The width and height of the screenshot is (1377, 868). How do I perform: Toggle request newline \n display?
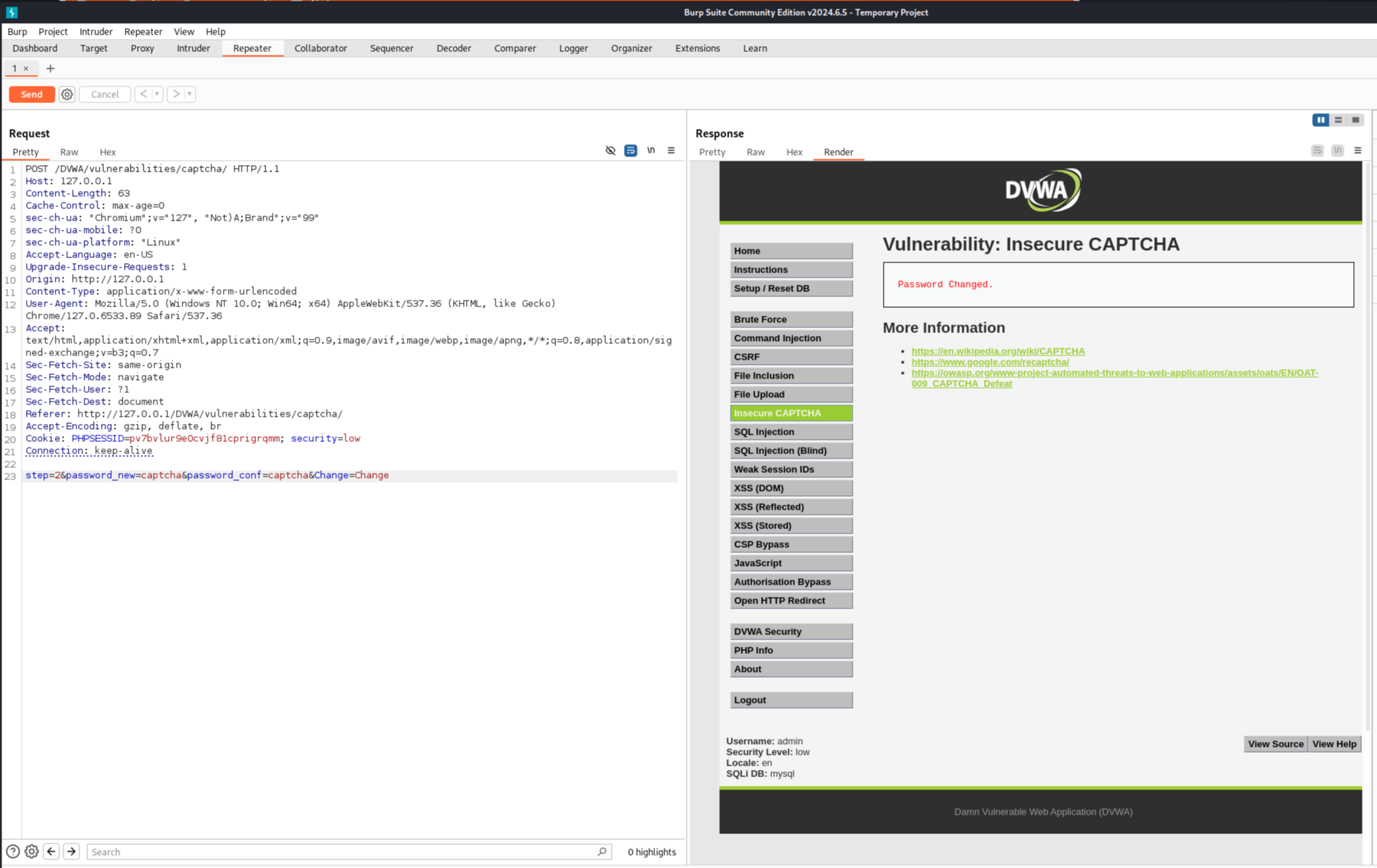click(x=651, y=151)
